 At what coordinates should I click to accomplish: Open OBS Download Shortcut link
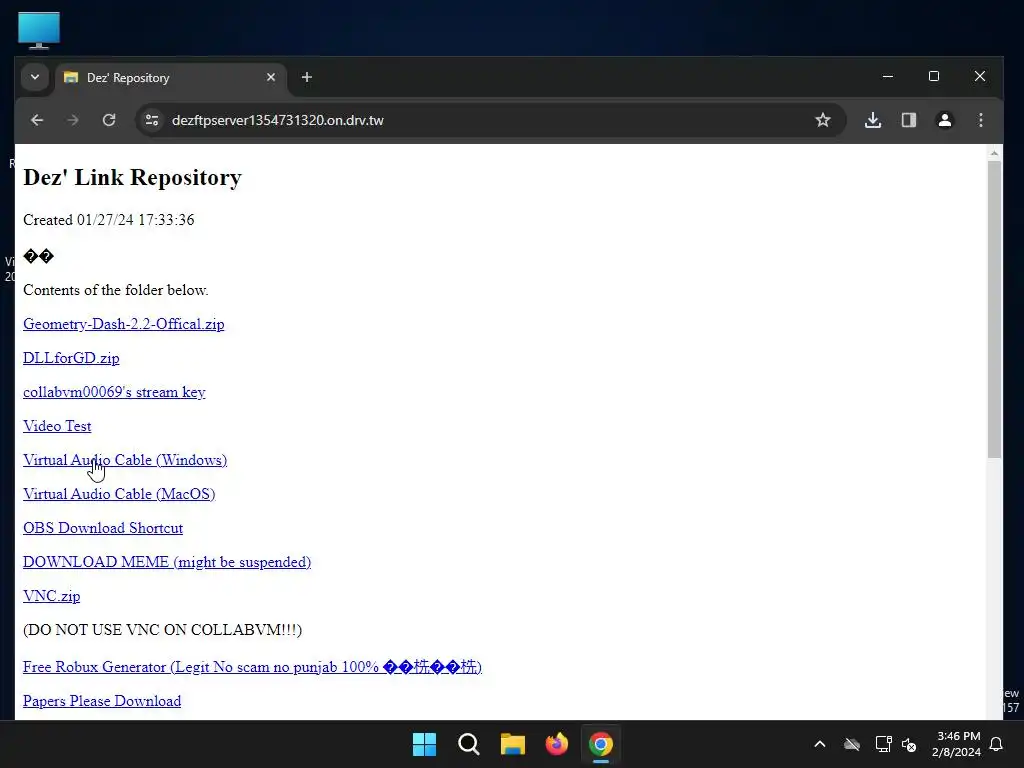tap(103, 528)
